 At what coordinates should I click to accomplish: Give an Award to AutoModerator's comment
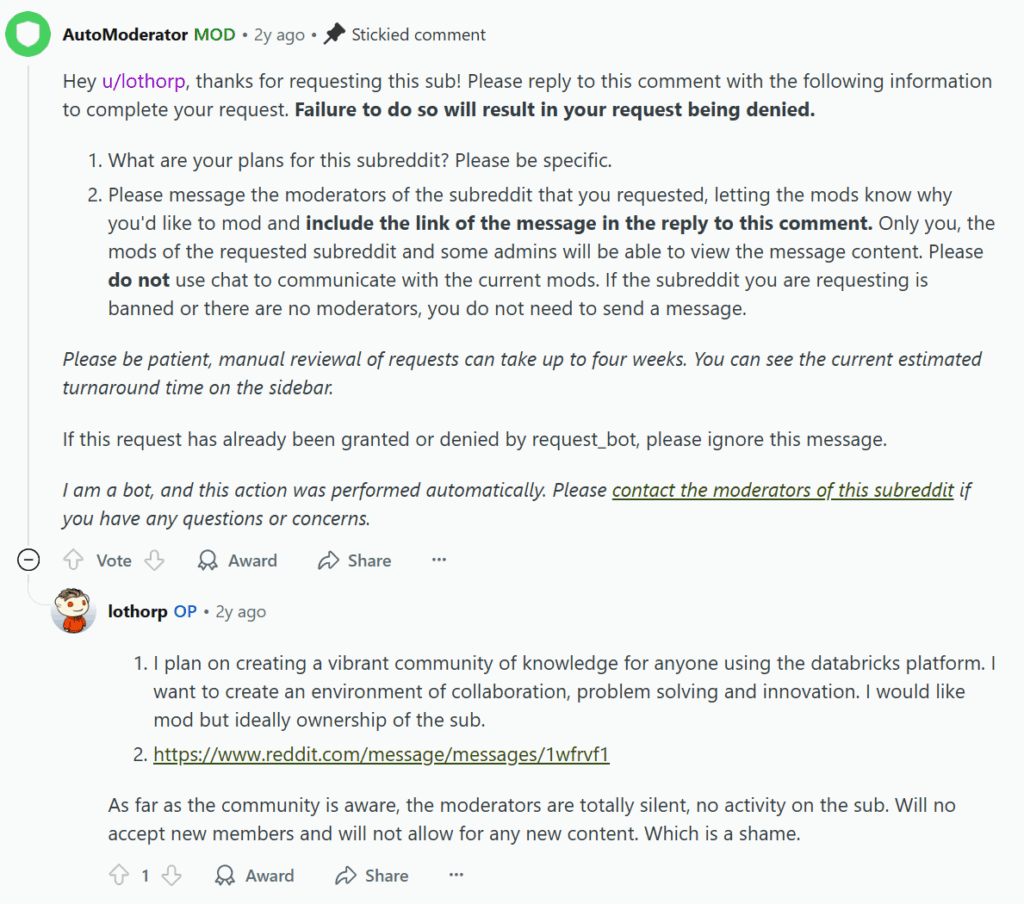237,560
